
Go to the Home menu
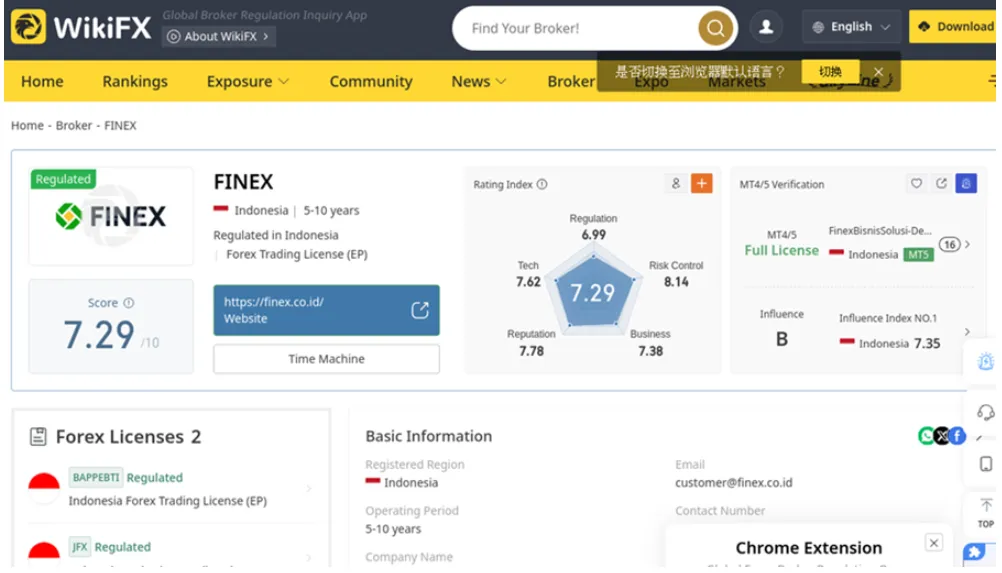(x=42, y=81)
